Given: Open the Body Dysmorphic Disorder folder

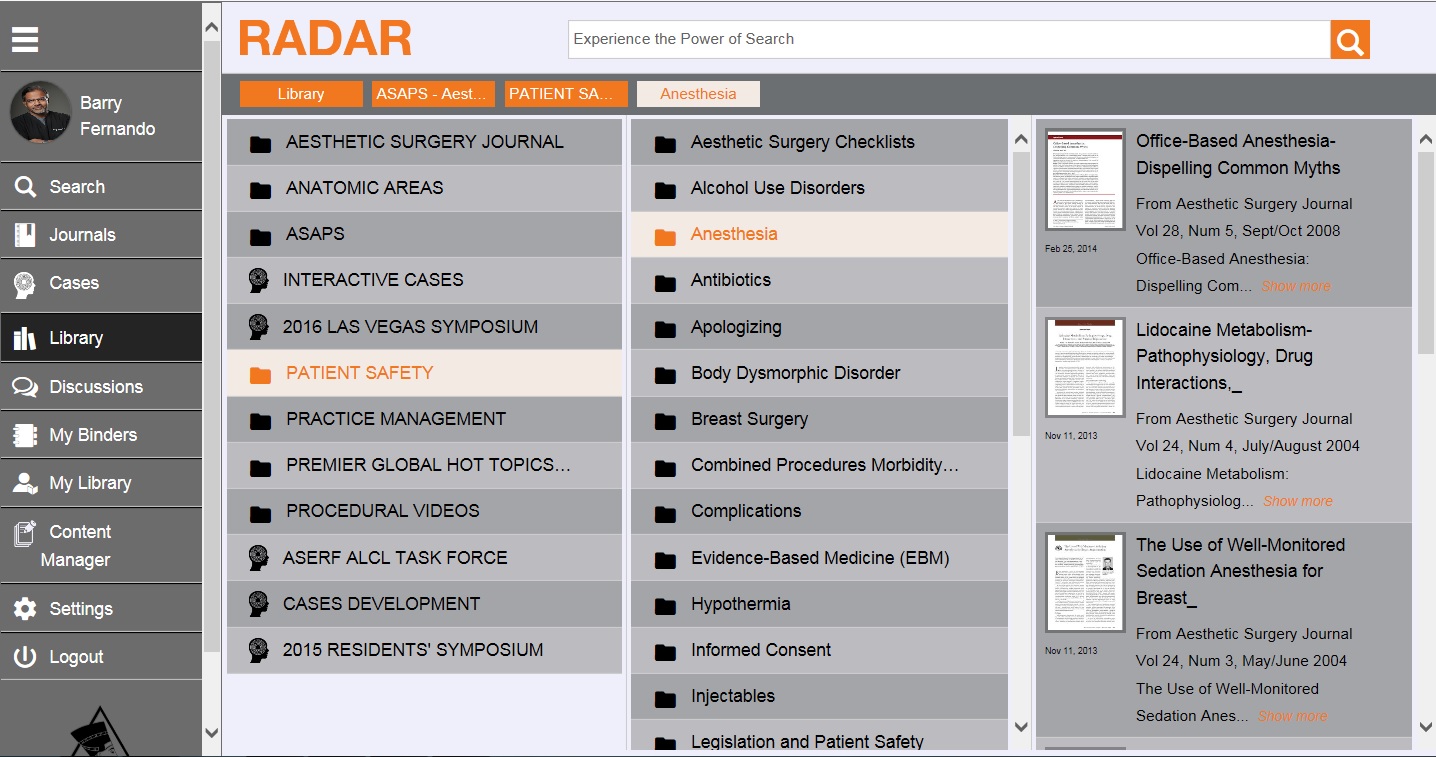Looking at the screenshot, I should pos(819,373).
